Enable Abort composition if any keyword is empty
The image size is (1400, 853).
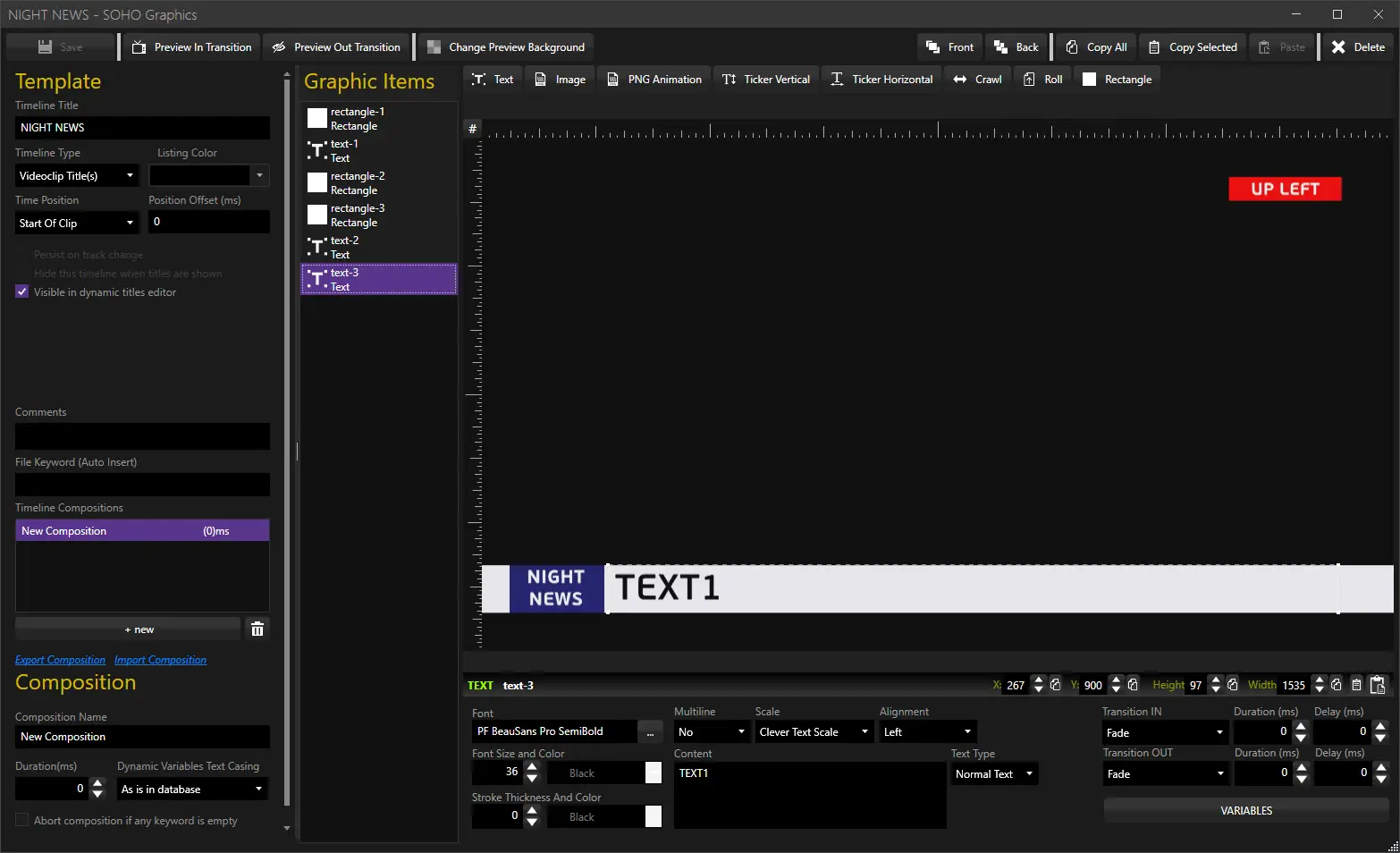[22, 821]
